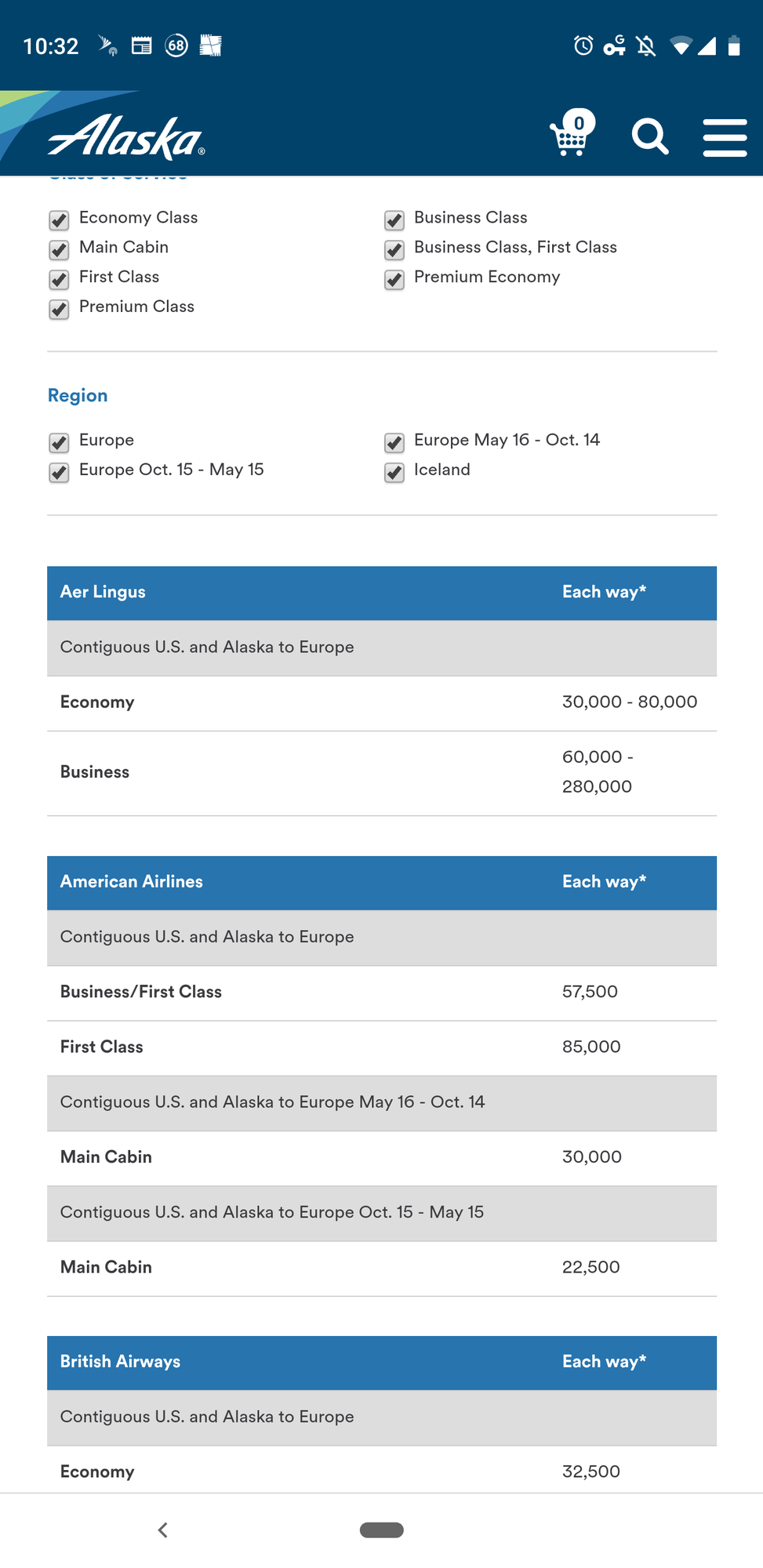Toggle the Iceland region checkbox
Viewport: 763px width, 1568px height.
click(394, 472)
